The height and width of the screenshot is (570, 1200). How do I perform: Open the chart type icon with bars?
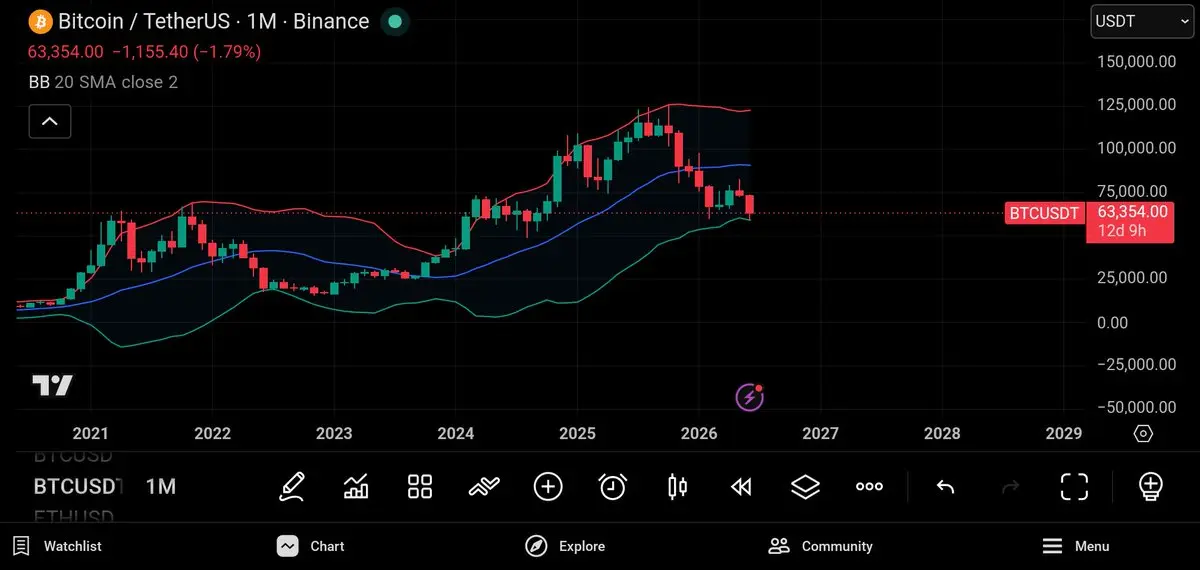point(356,487)
